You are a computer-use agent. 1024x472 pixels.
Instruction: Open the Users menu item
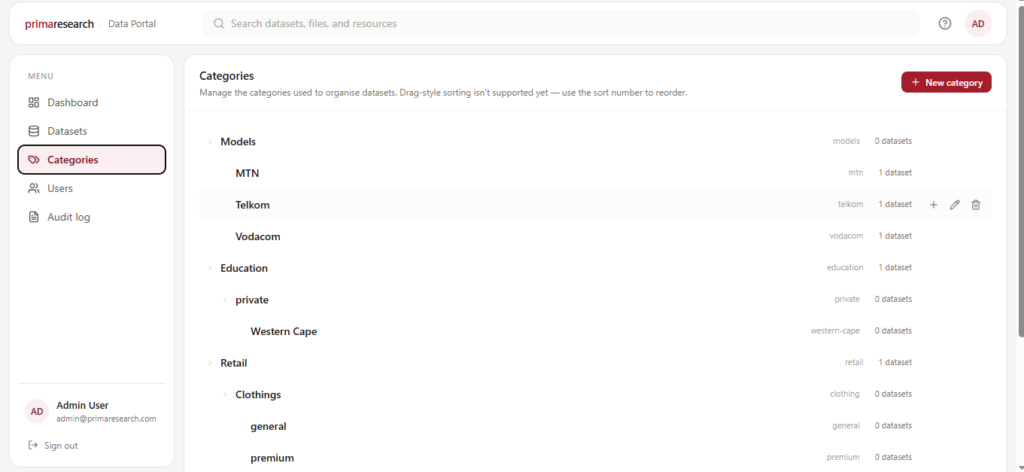[x=91, y=189]
